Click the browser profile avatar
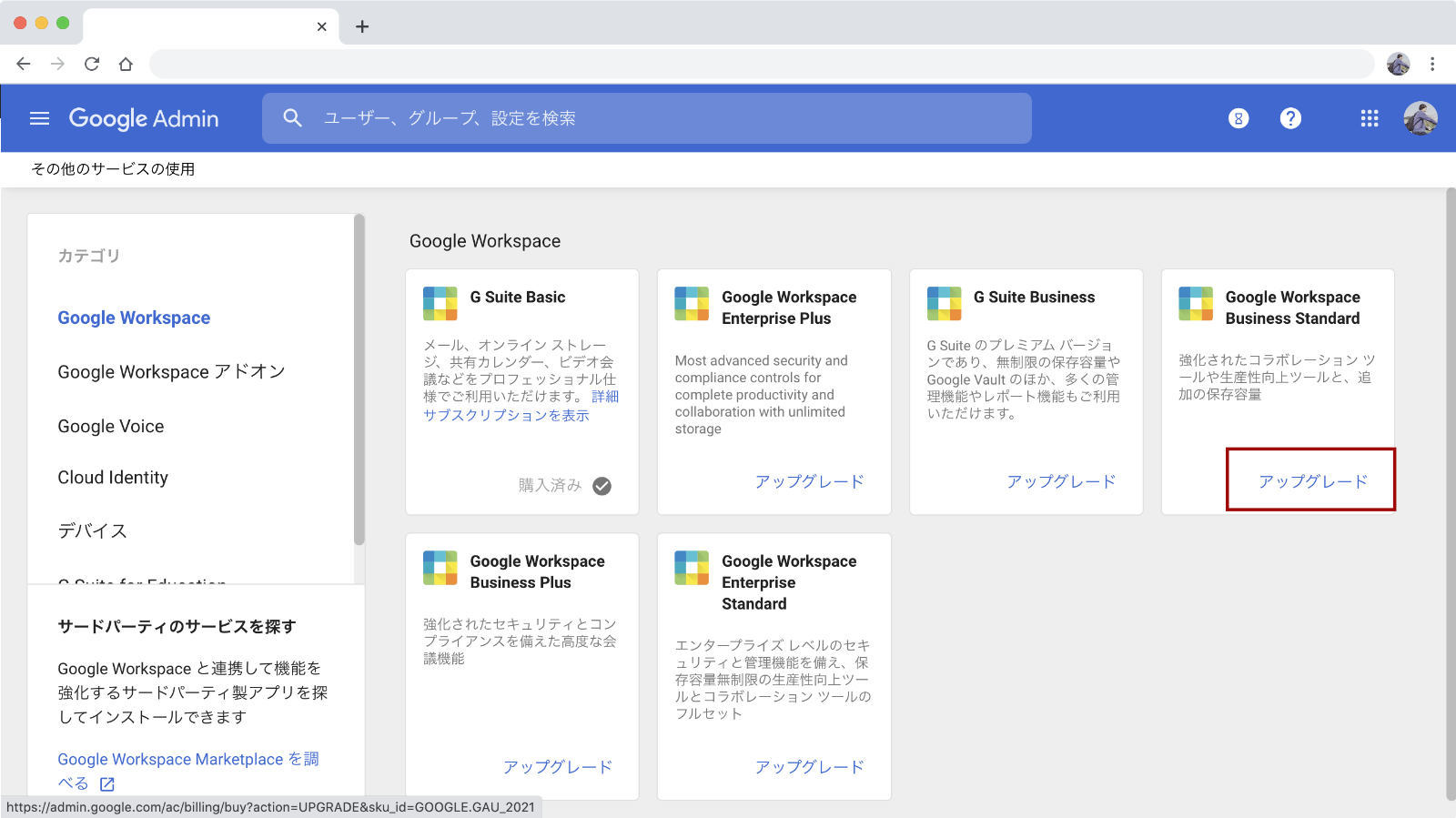The width and height of the screenshot is (1456, 818). pos(1399,64)
